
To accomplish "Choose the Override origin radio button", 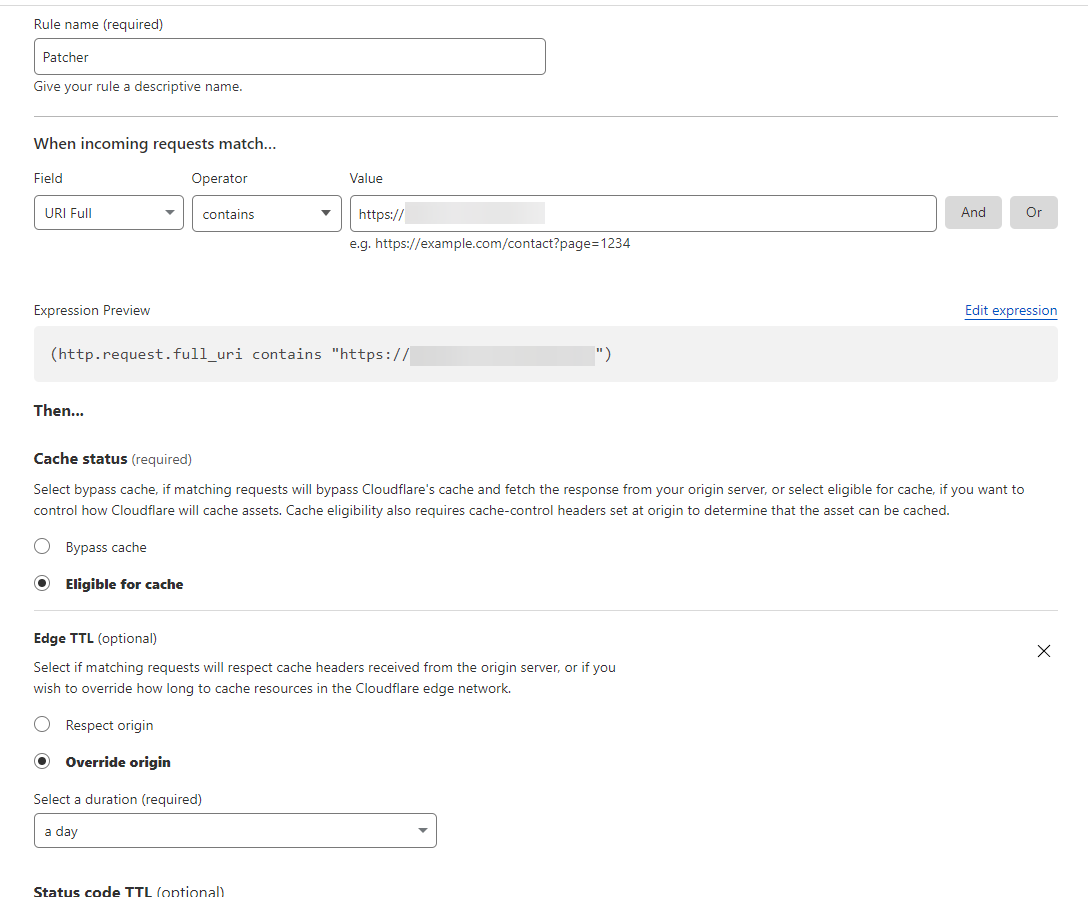I will [42, 761].
